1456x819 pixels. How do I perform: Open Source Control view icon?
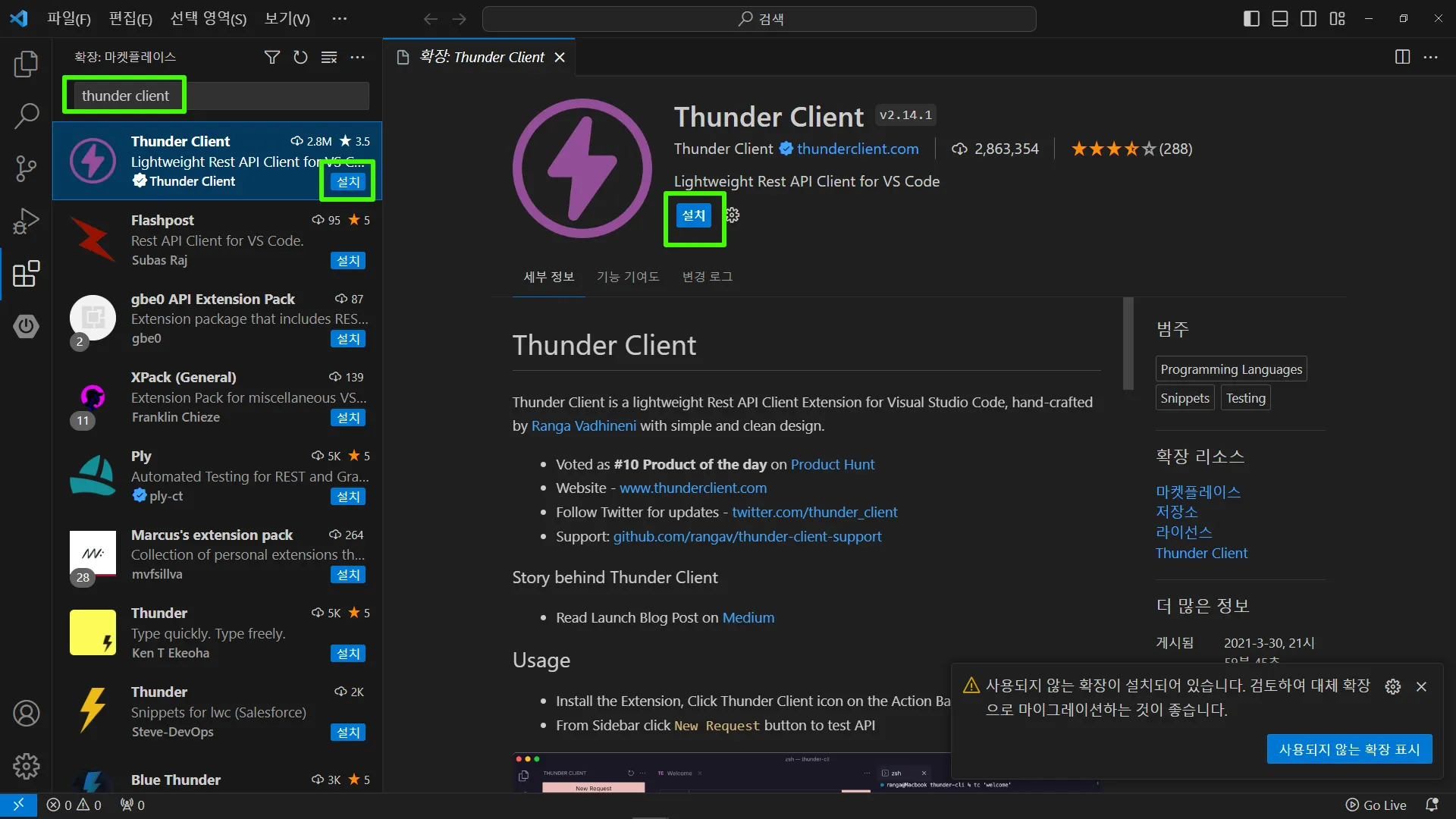(x=26, y=168)
